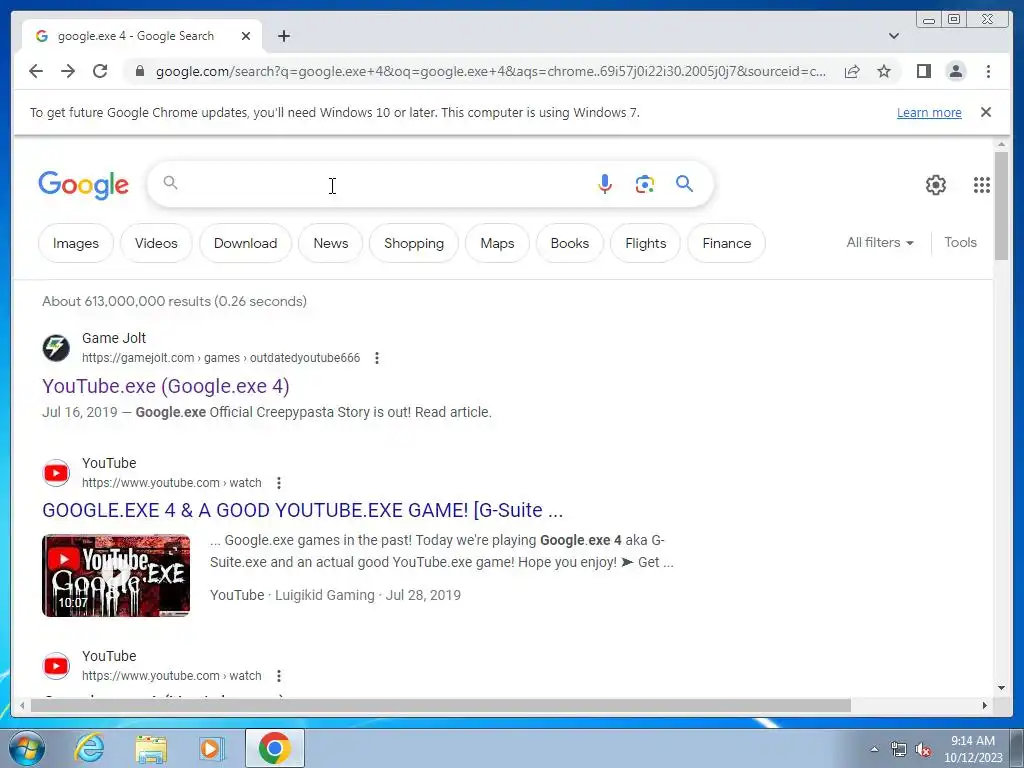The image size is (1024, 768).
Task: Switch to Maps results
Action: (497, 243)
